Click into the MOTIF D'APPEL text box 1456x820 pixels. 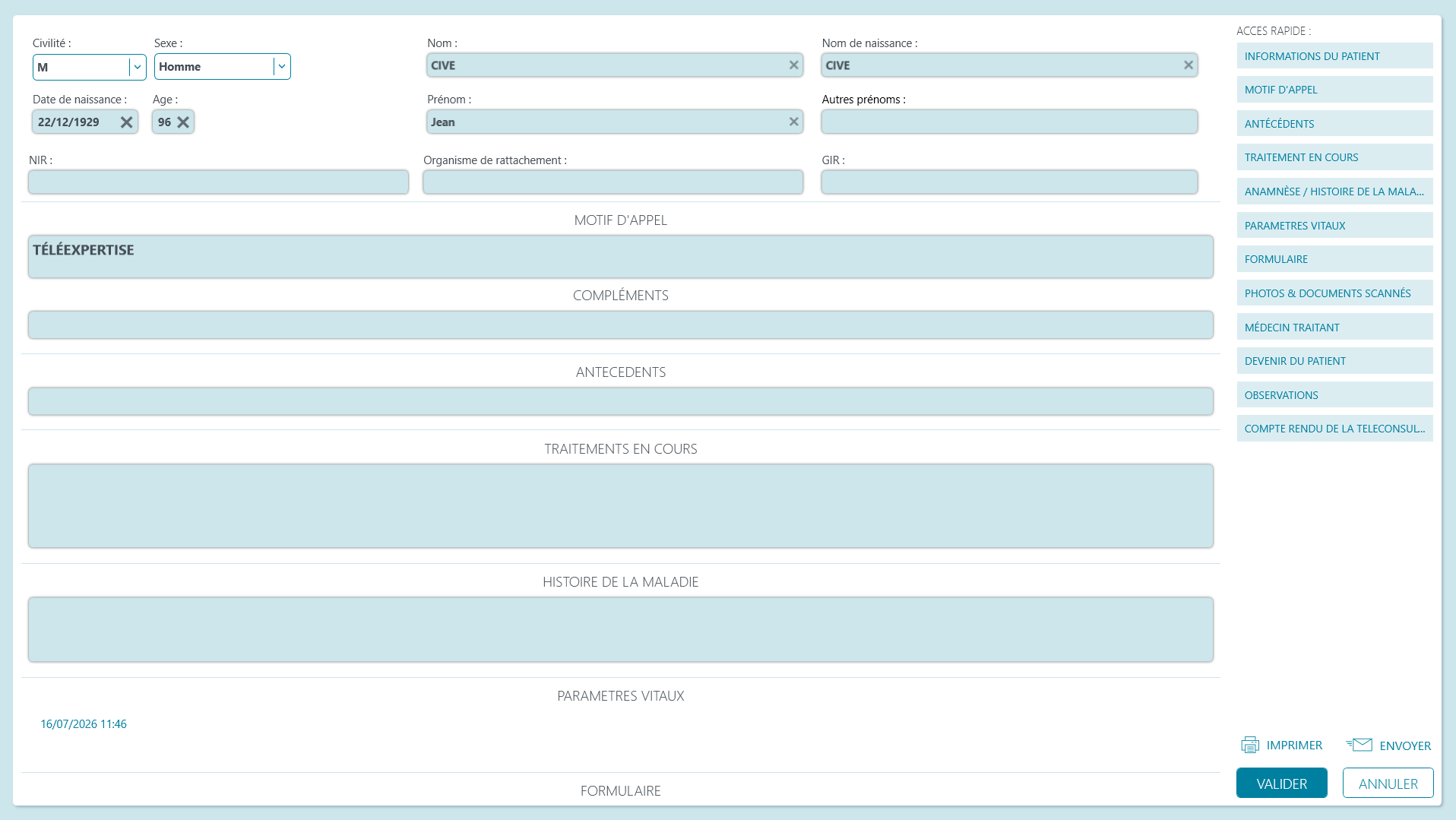[620, 257]
